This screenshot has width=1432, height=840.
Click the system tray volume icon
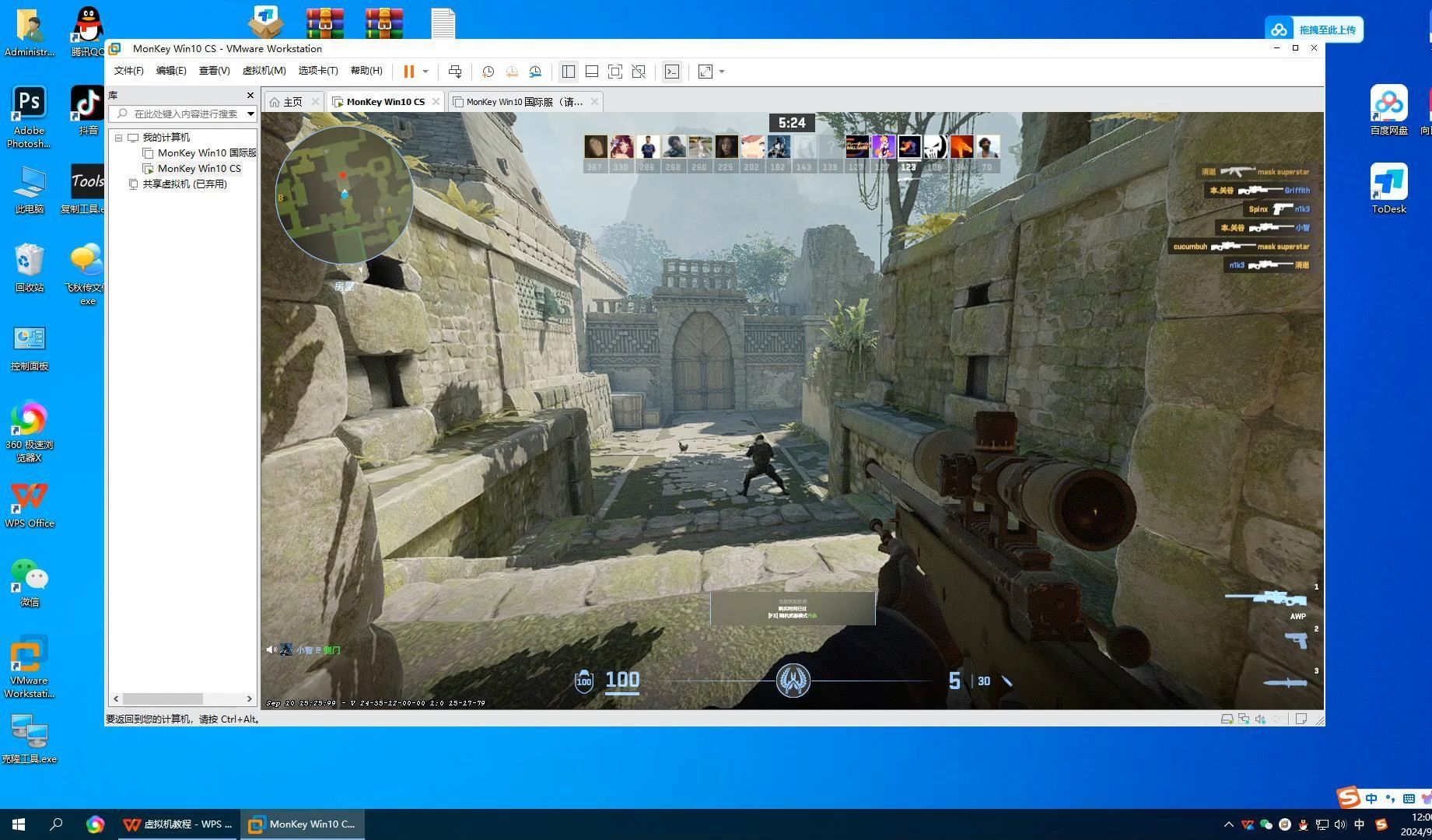point(1339,824)
